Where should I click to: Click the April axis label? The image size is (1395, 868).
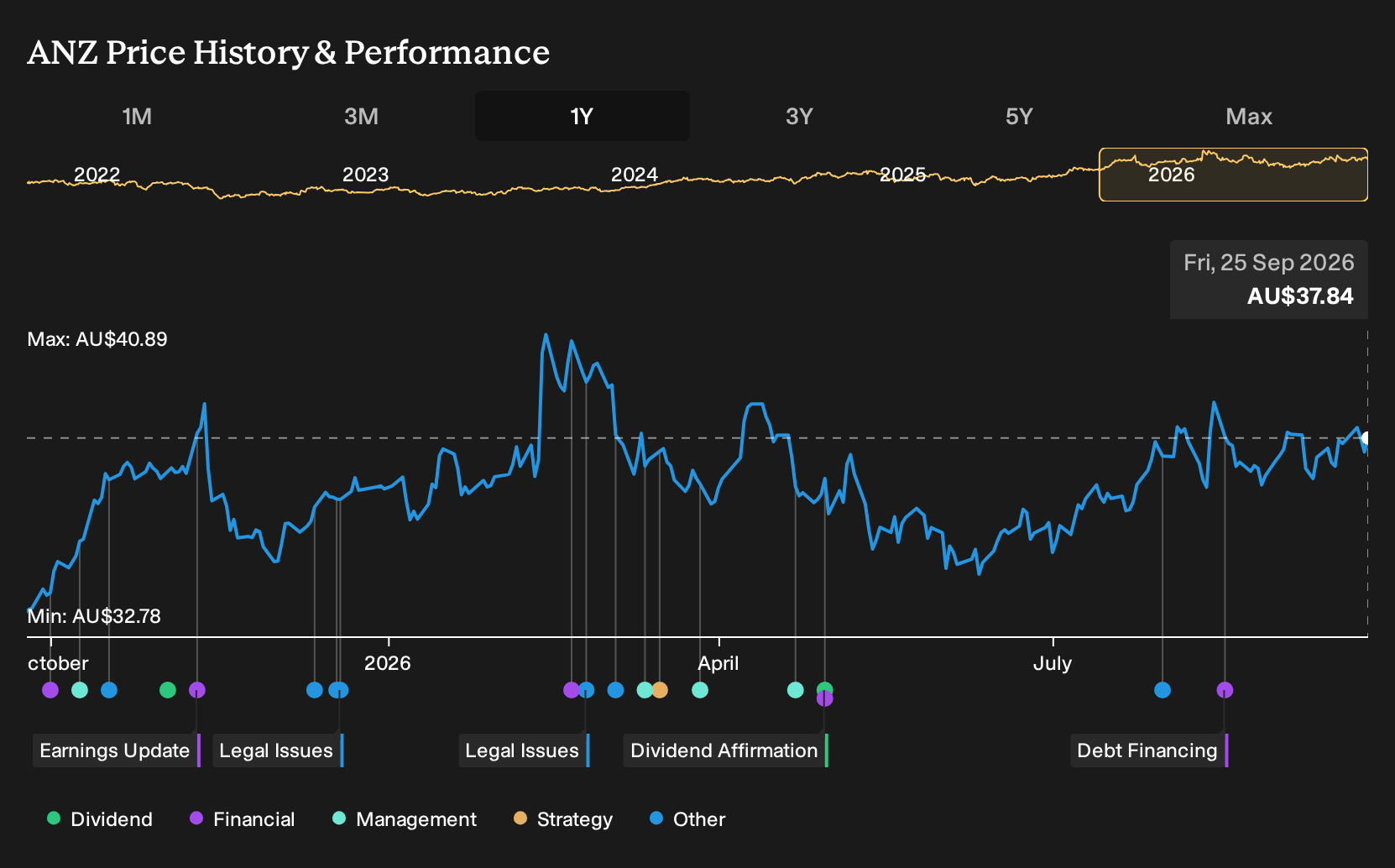(x=718, y=663)
